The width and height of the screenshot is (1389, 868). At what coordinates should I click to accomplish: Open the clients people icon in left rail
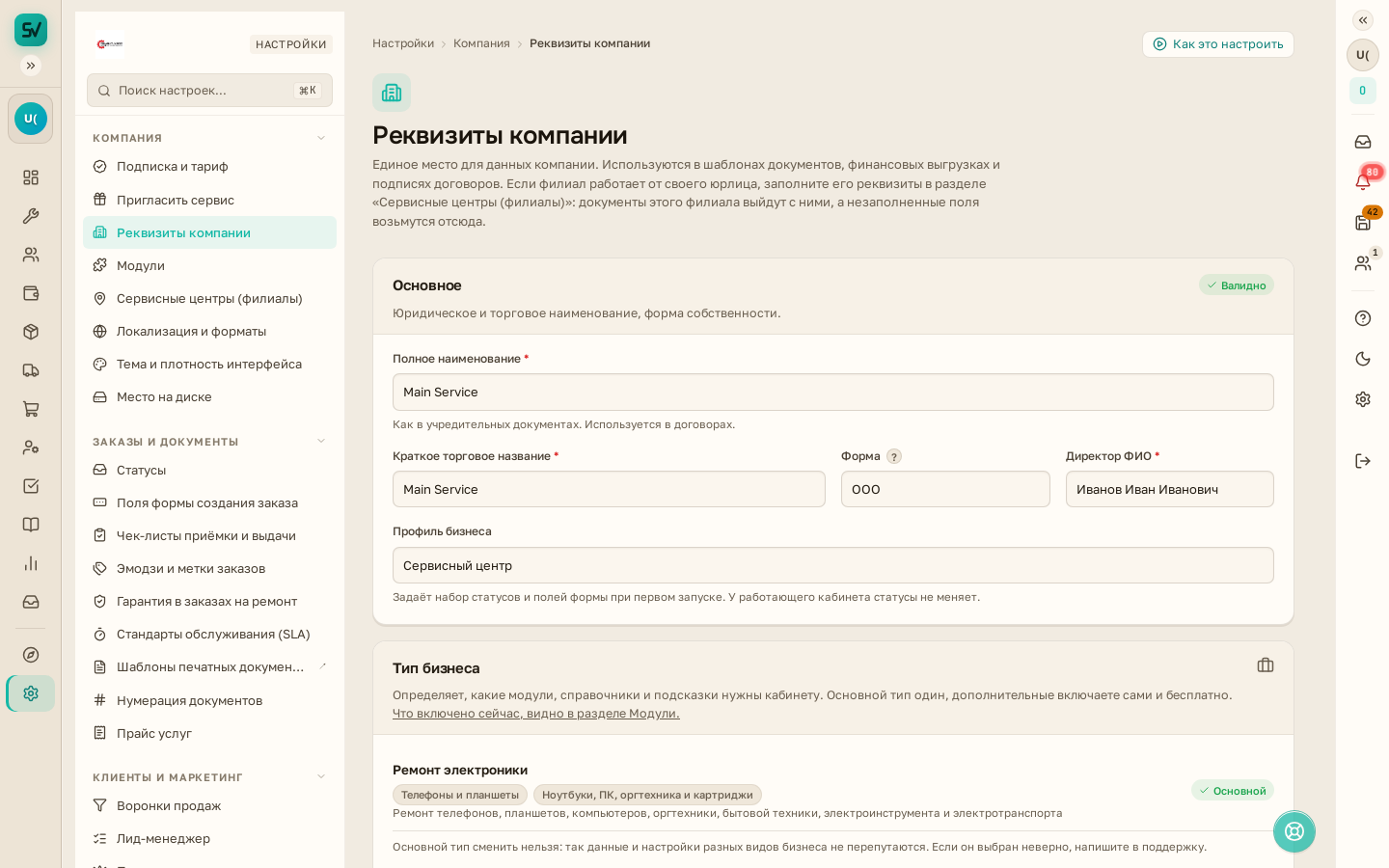tap(31, 255)
